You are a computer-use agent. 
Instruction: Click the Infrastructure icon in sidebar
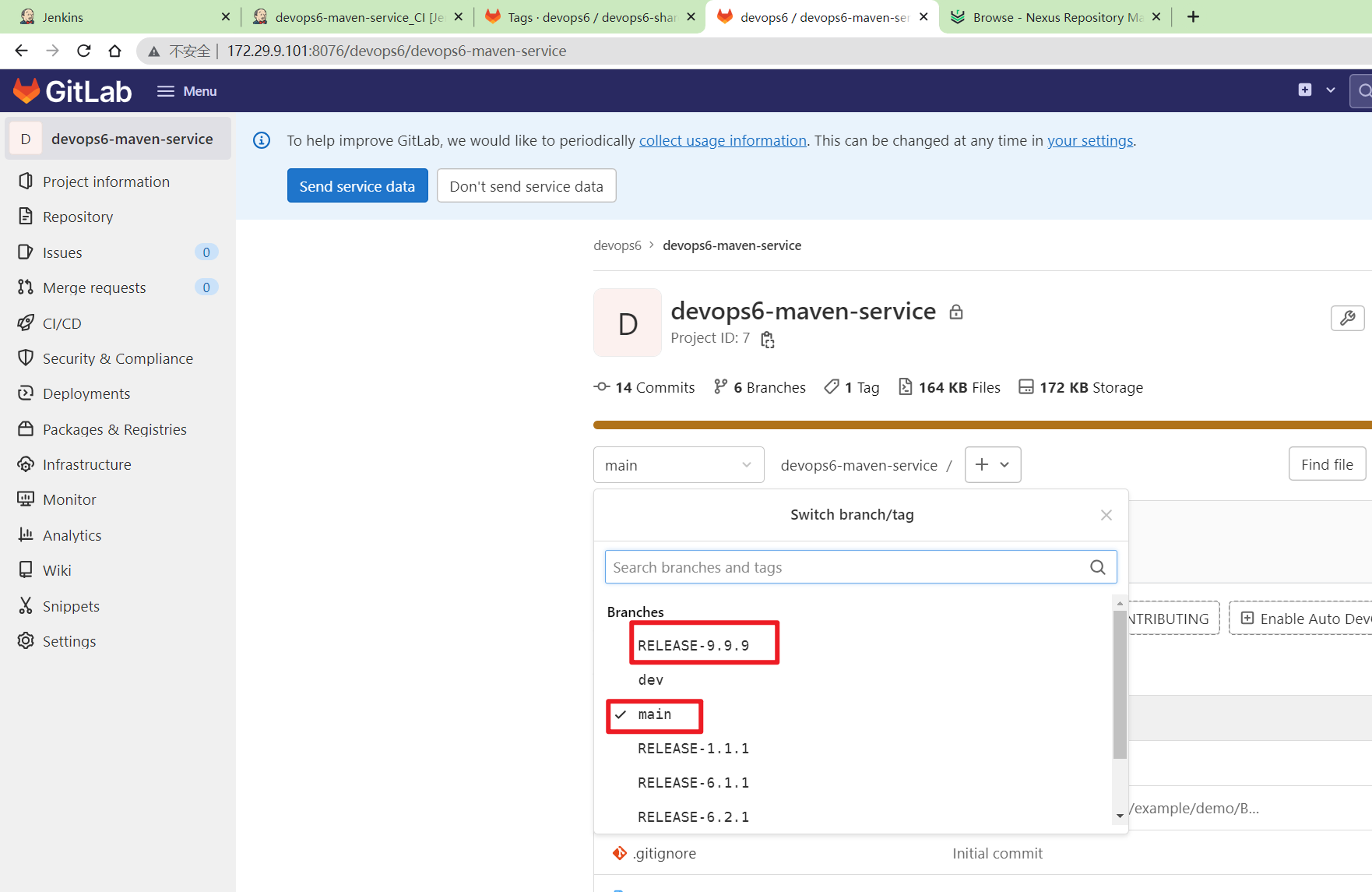[x=26, y=464]
